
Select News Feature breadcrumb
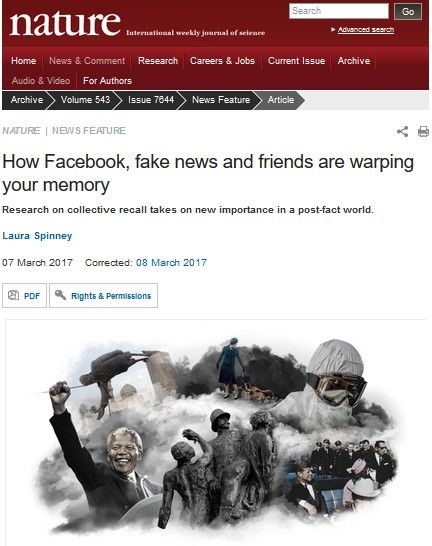click(x=221, y=100)
